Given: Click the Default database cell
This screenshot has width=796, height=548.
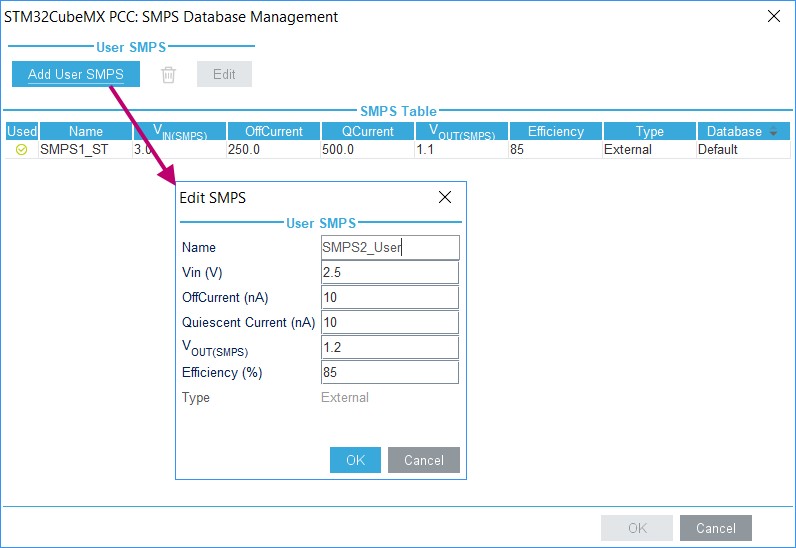Looking at the screenshot, I should click(x=744, y=150).
